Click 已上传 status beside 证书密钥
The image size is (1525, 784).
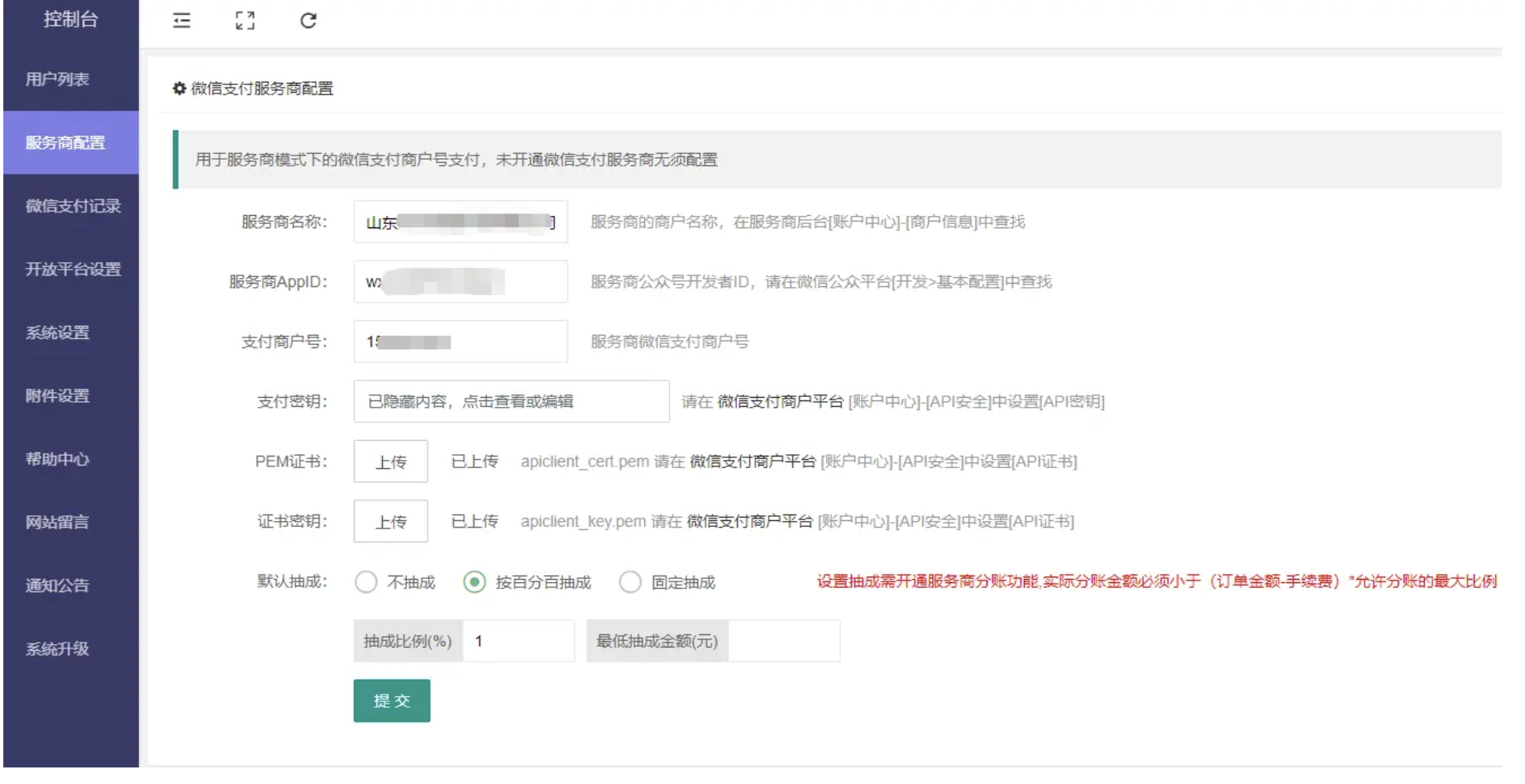point(475,521)
